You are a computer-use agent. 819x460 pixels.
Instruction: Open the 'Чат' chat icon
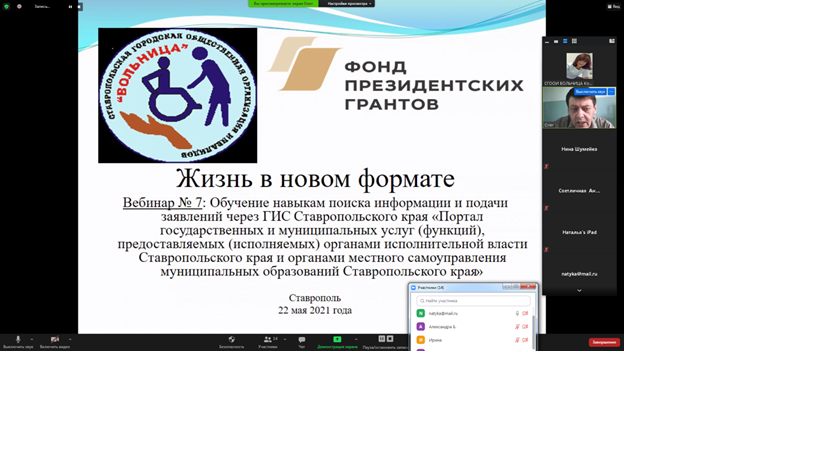pyautogui.click(x=301, y=340)
